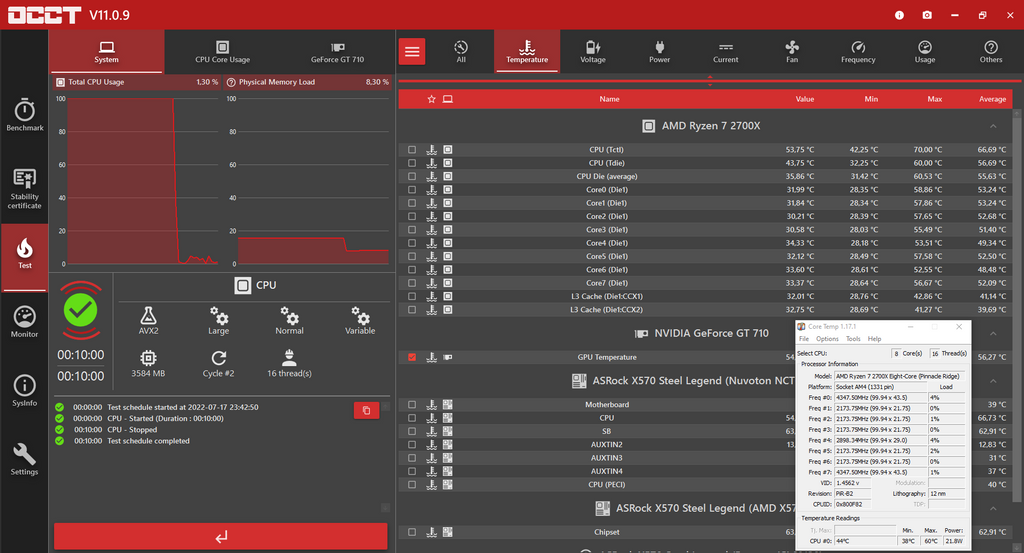Open the Stability certificate page
Viewport: 1024px width, 553px height.
point(24,187)
